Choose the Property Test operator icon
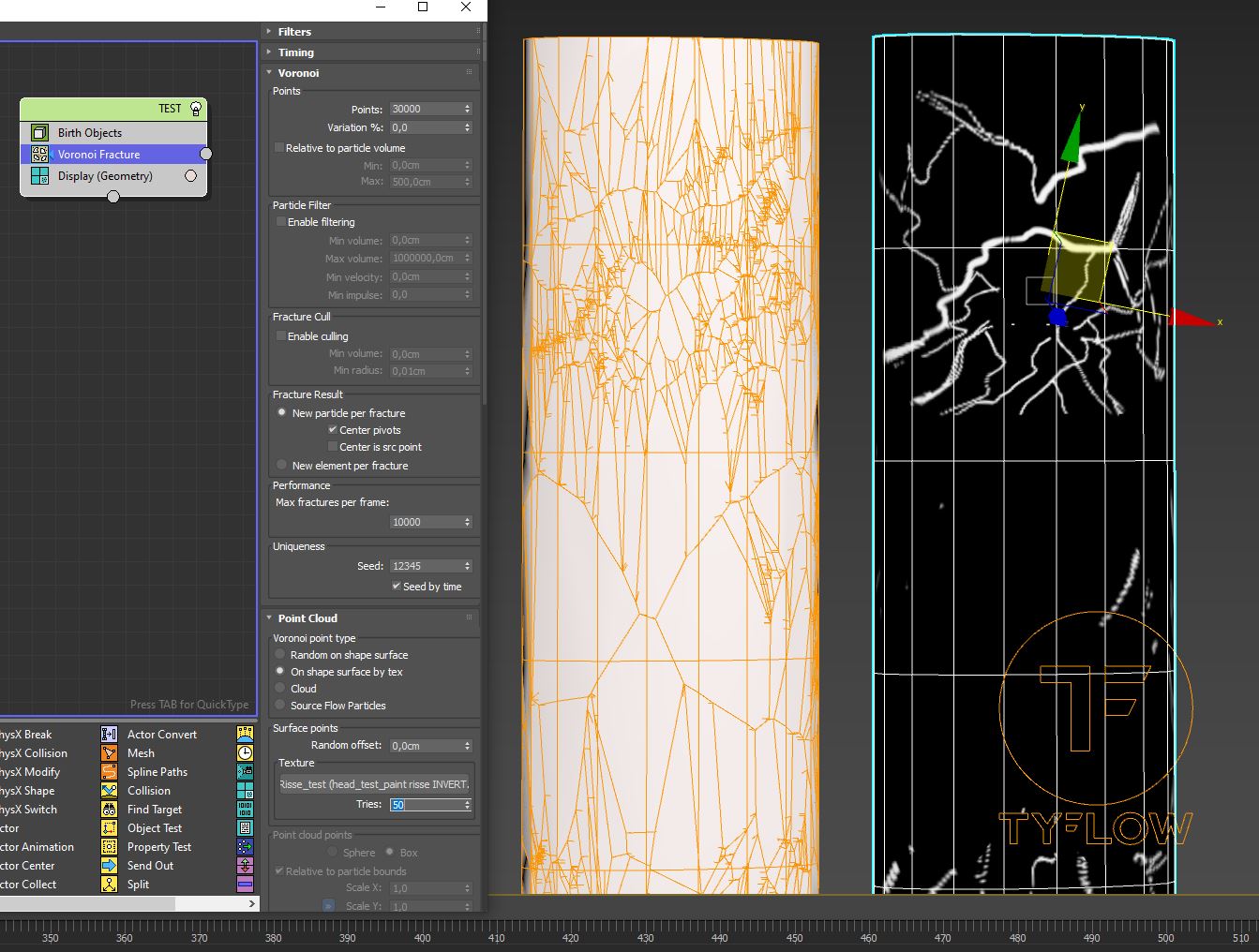This screenshot has height=952, width=1259. (x=109, y=847)
